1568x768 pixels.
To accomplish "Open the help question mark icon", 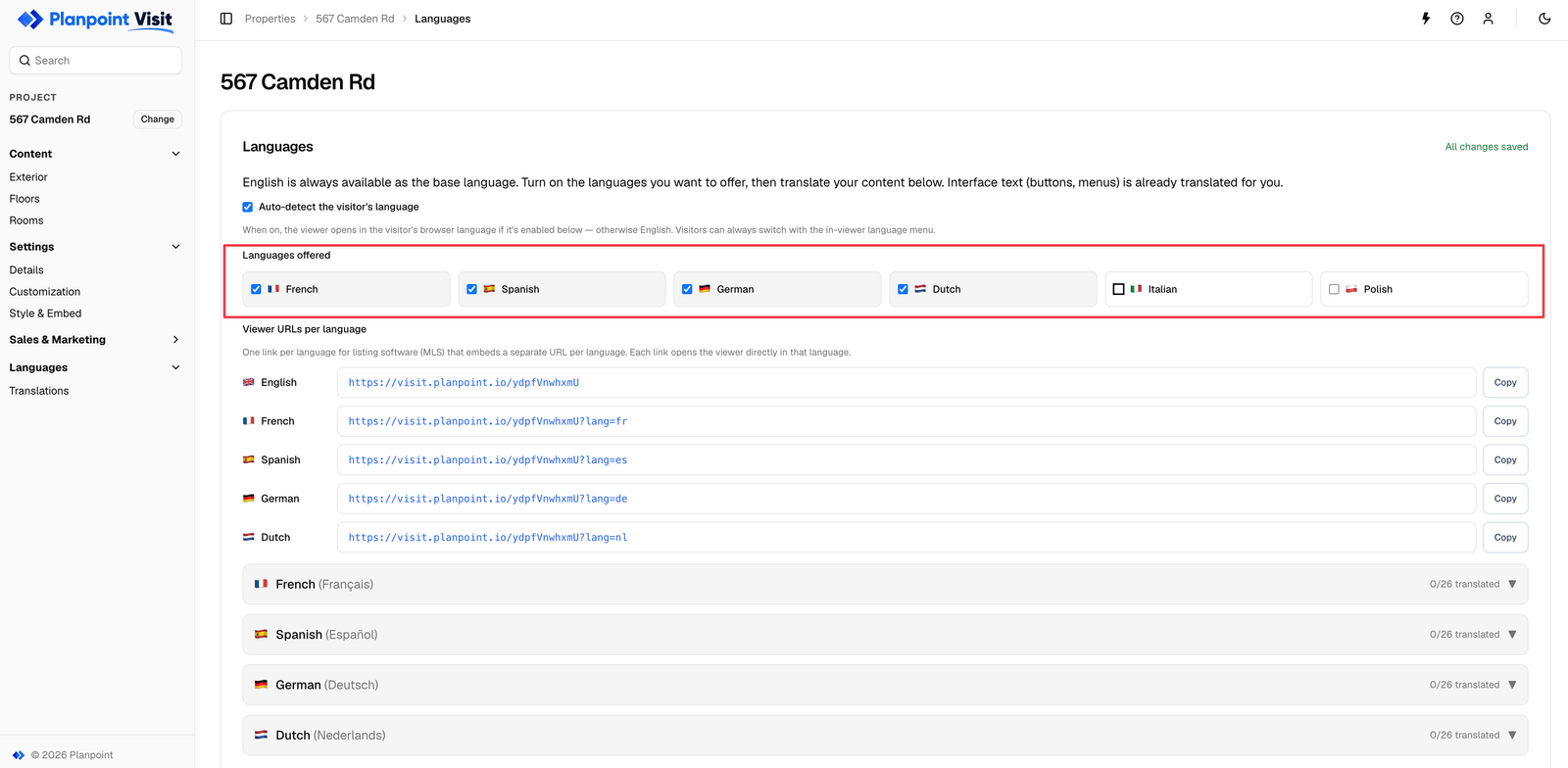I will click(1457, 19).
